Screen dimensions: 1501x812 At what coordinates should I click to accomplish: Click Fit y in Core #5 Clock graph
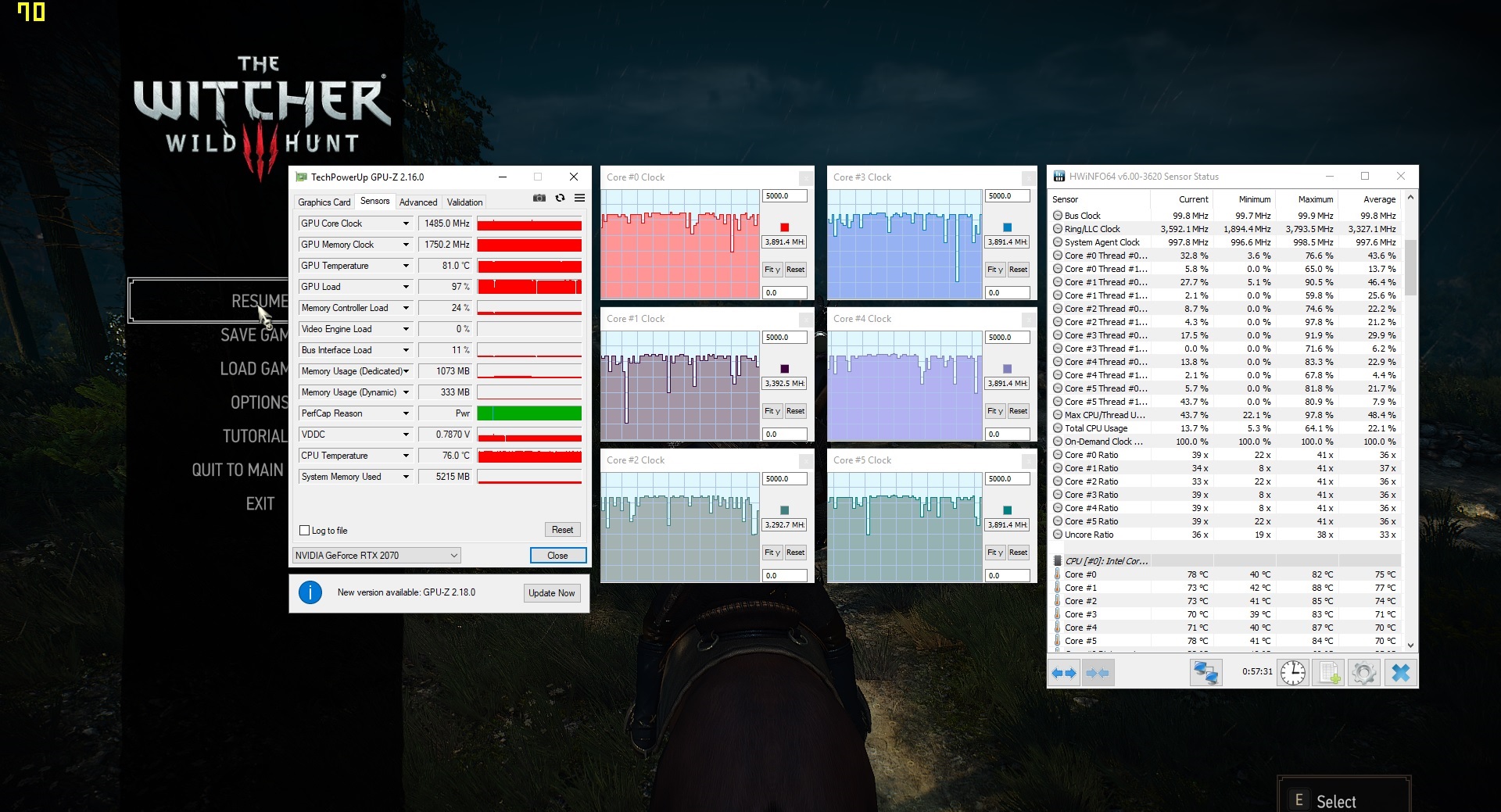click(x=995, y=553)
